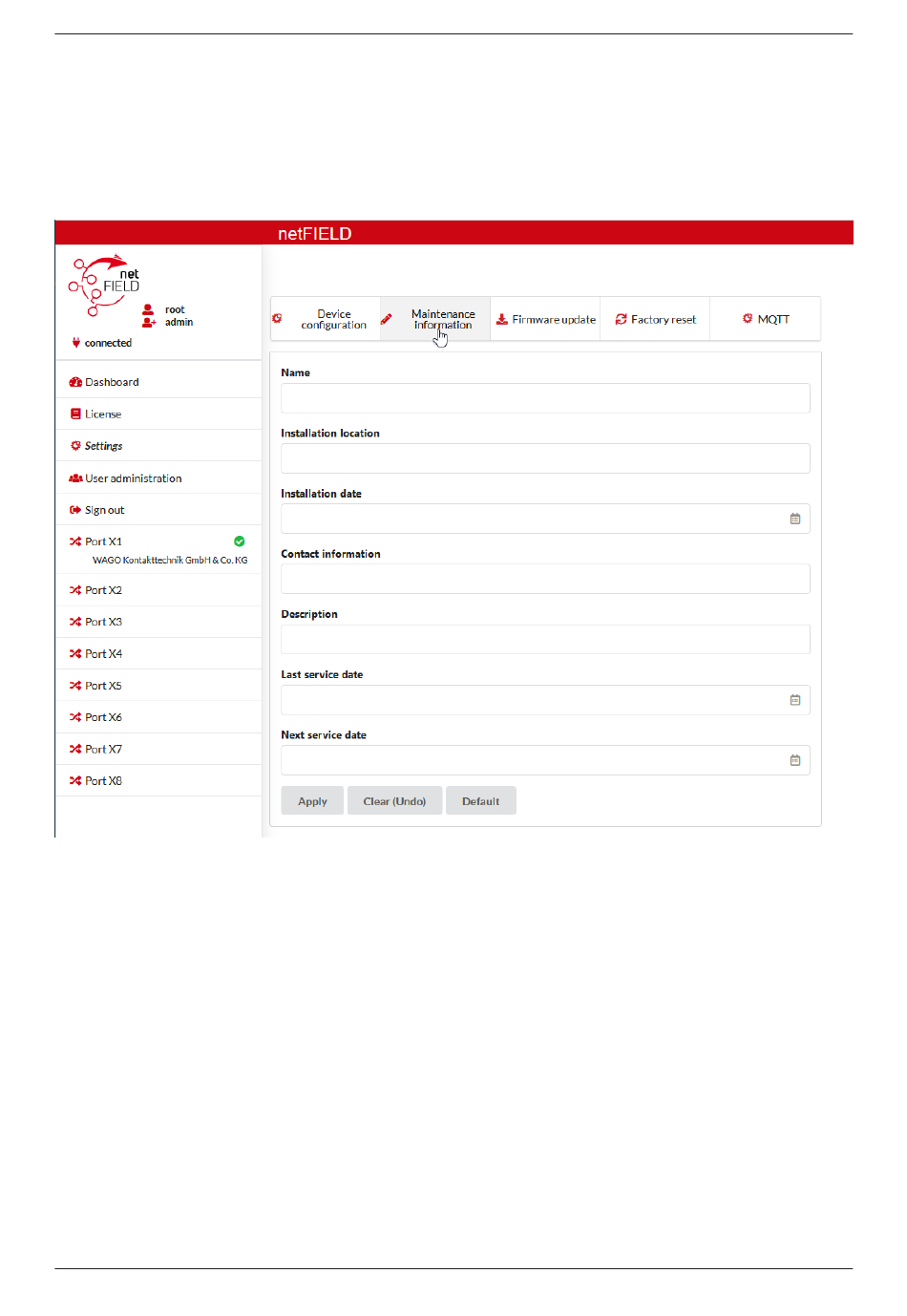Click the Firmware update download icon
This screenshot has width=907, height=1316.
point(502,319)
